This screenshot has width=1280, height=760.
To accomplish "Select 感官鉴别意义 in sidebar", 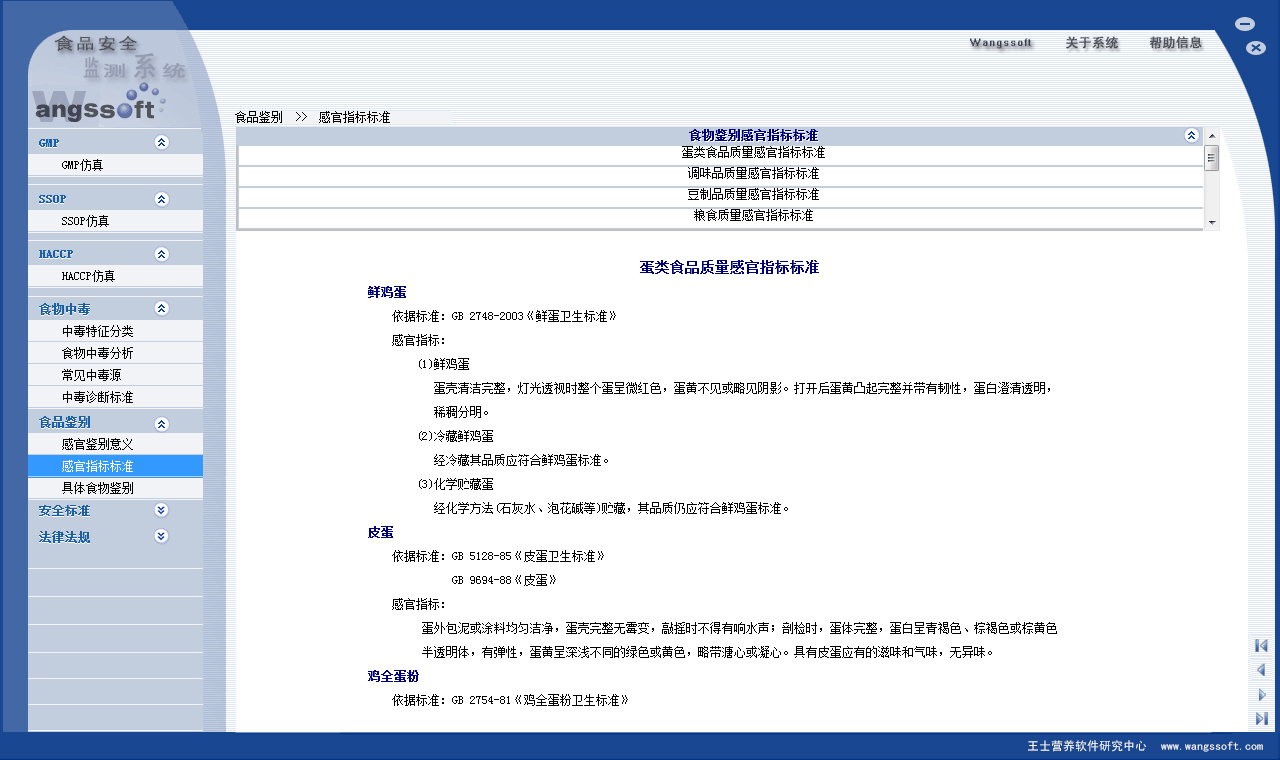I will tap(115, 444).
